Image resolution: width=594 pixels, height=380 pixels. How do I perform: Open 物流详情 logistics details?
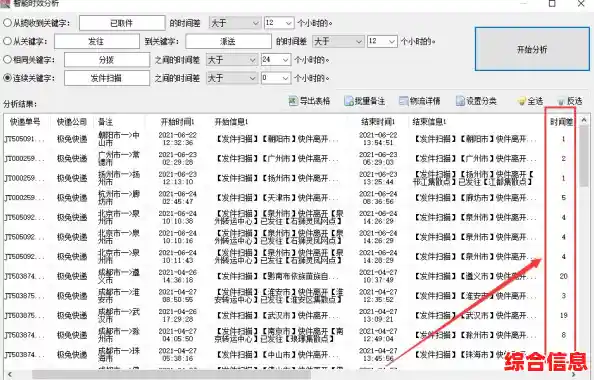[x=420, y=101]
